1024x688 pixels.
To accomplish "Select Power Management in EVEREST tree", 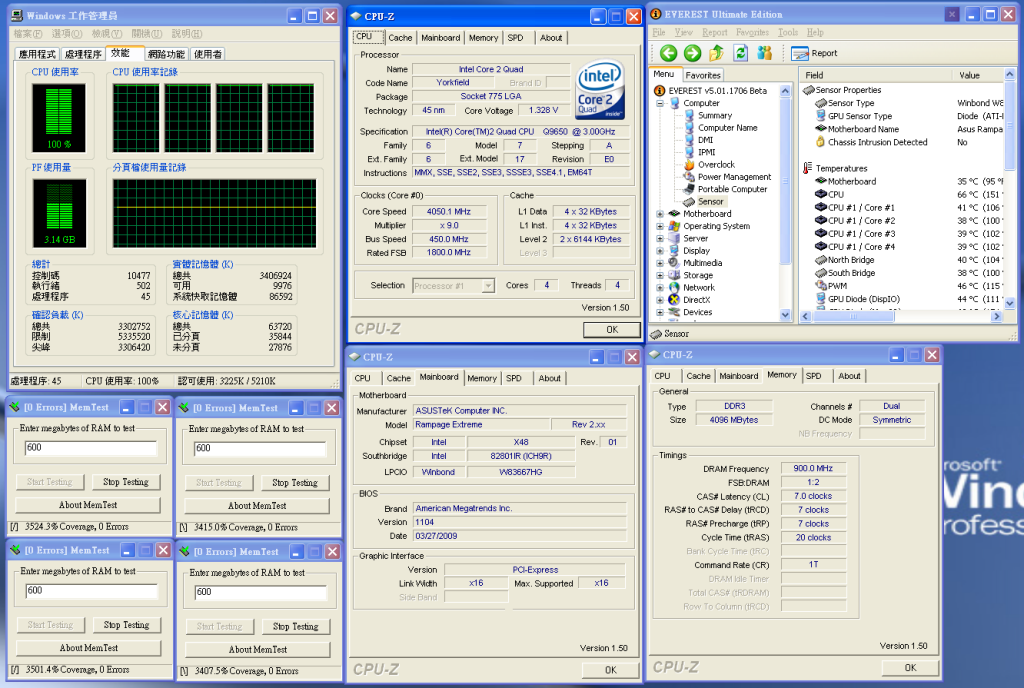I will (x=734, y=177).
